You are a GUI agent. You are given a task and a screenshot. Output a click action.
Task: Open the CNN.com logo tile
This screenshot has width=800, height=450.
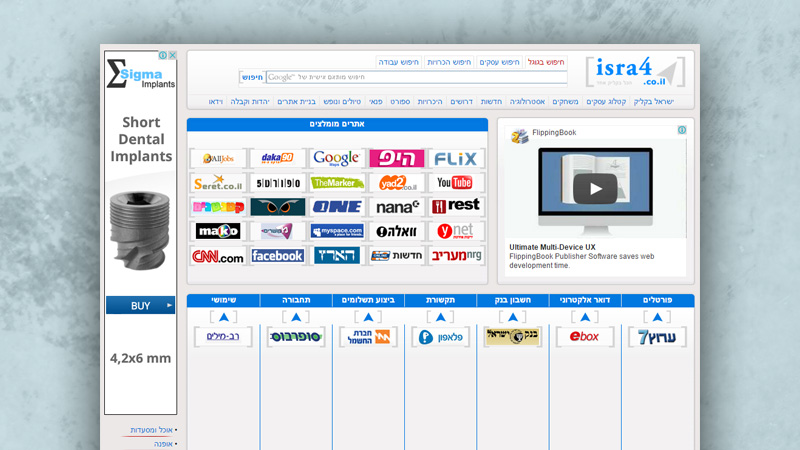(218, 256)
